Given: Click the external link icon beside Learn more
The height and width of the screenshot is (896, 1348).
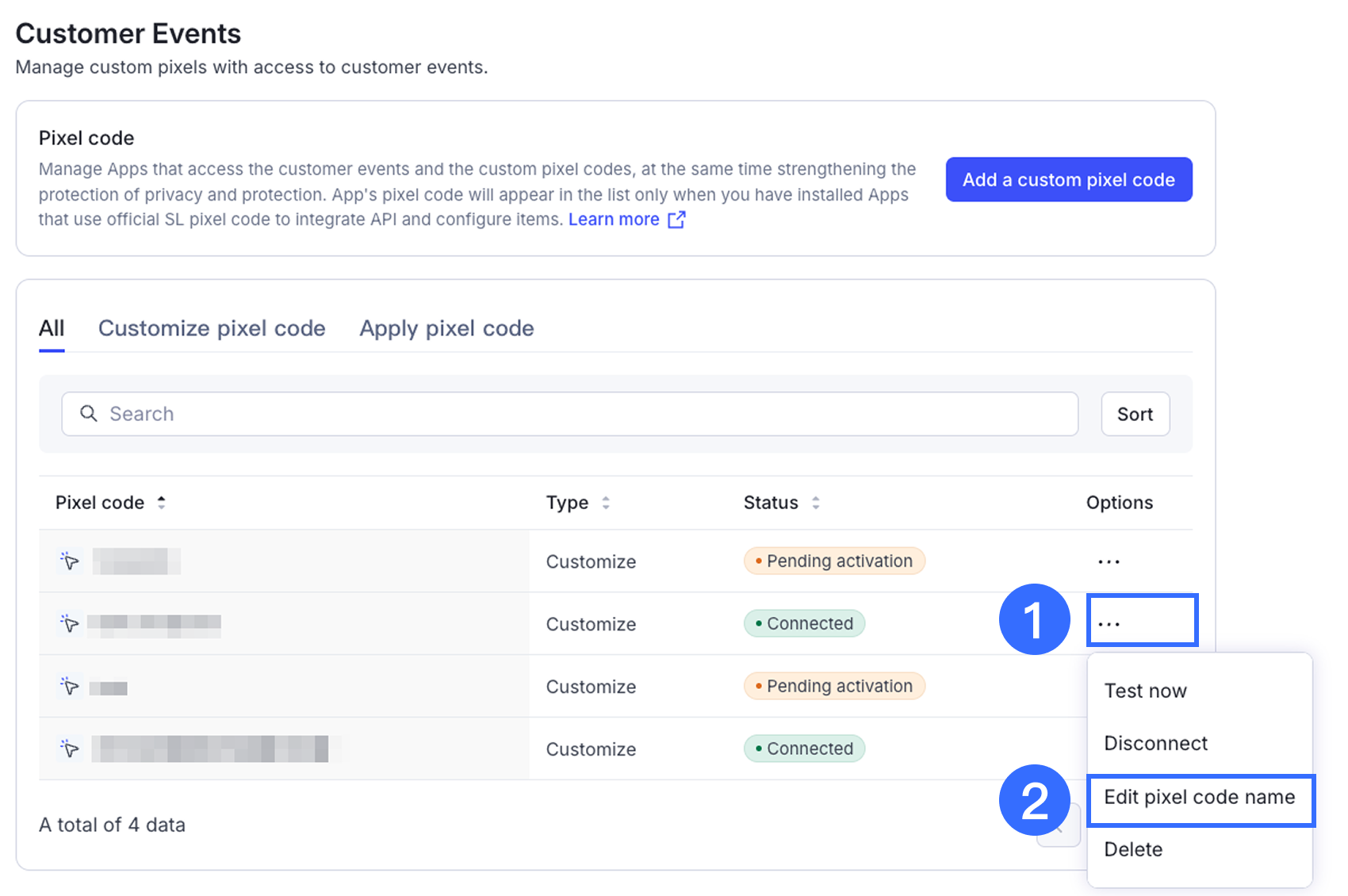Looking at the screenshot, I should click(676, 220).
